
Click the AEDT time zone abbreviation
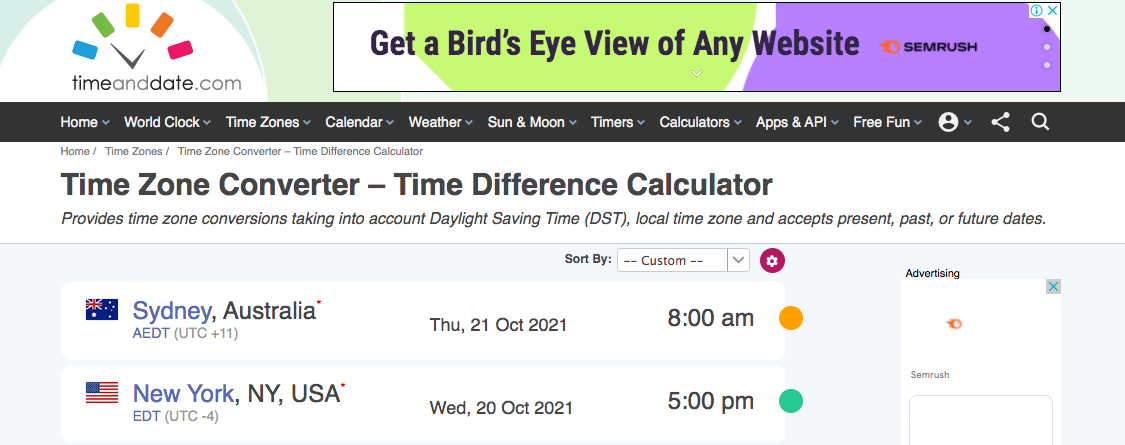pyautogui.click(x=151, y=334)
